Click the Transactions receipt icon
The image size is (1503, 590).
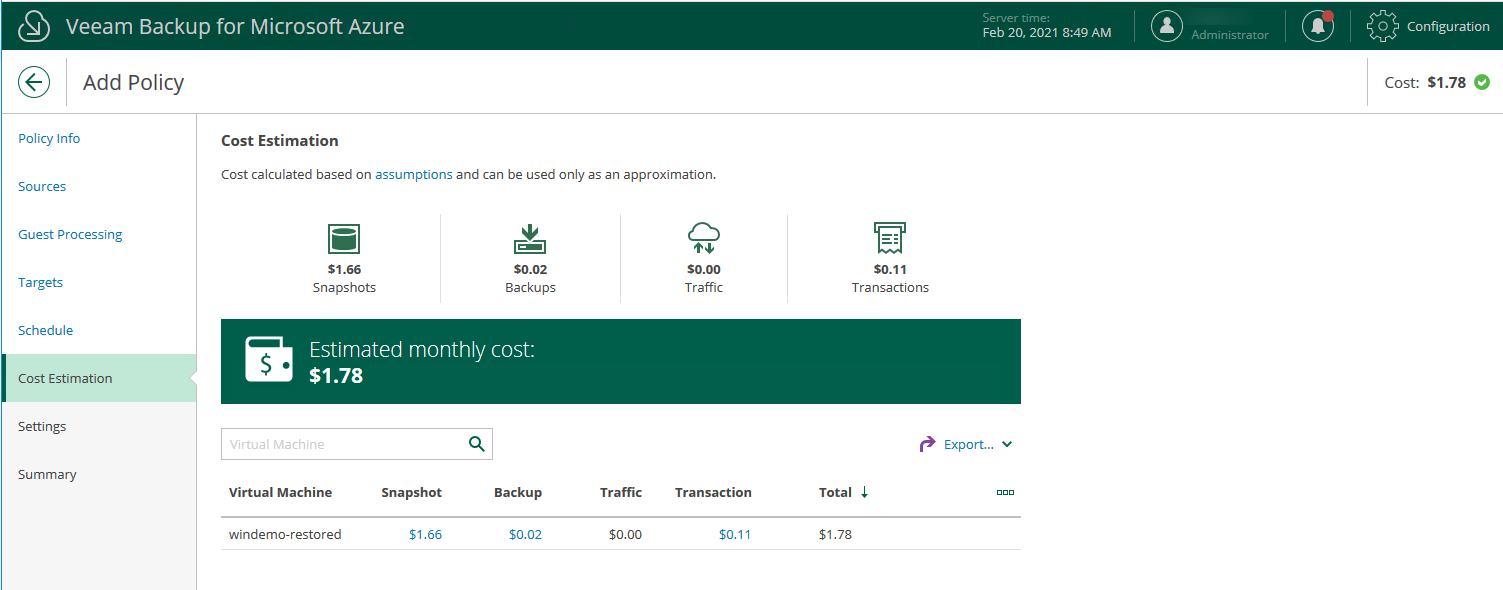point(890,239)
